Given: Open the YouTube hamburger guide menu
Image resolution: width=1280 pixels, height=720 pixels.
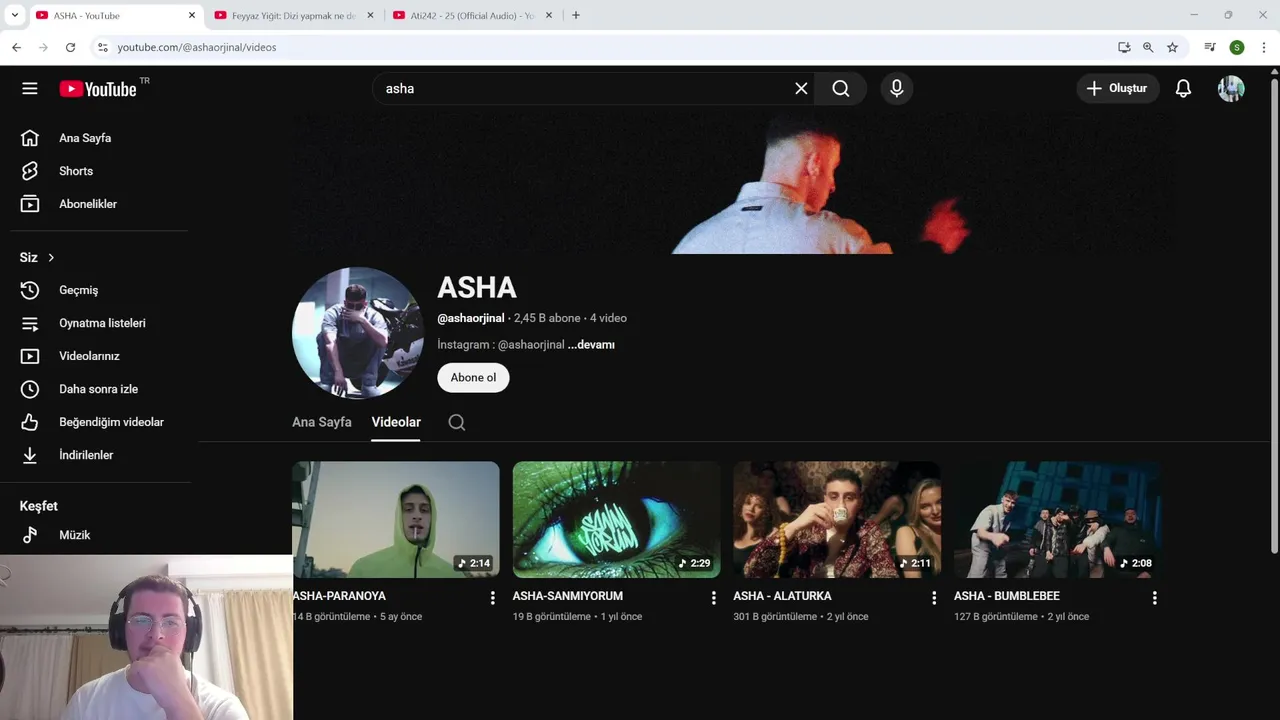Looking at the screenshot, I should 30,89.
